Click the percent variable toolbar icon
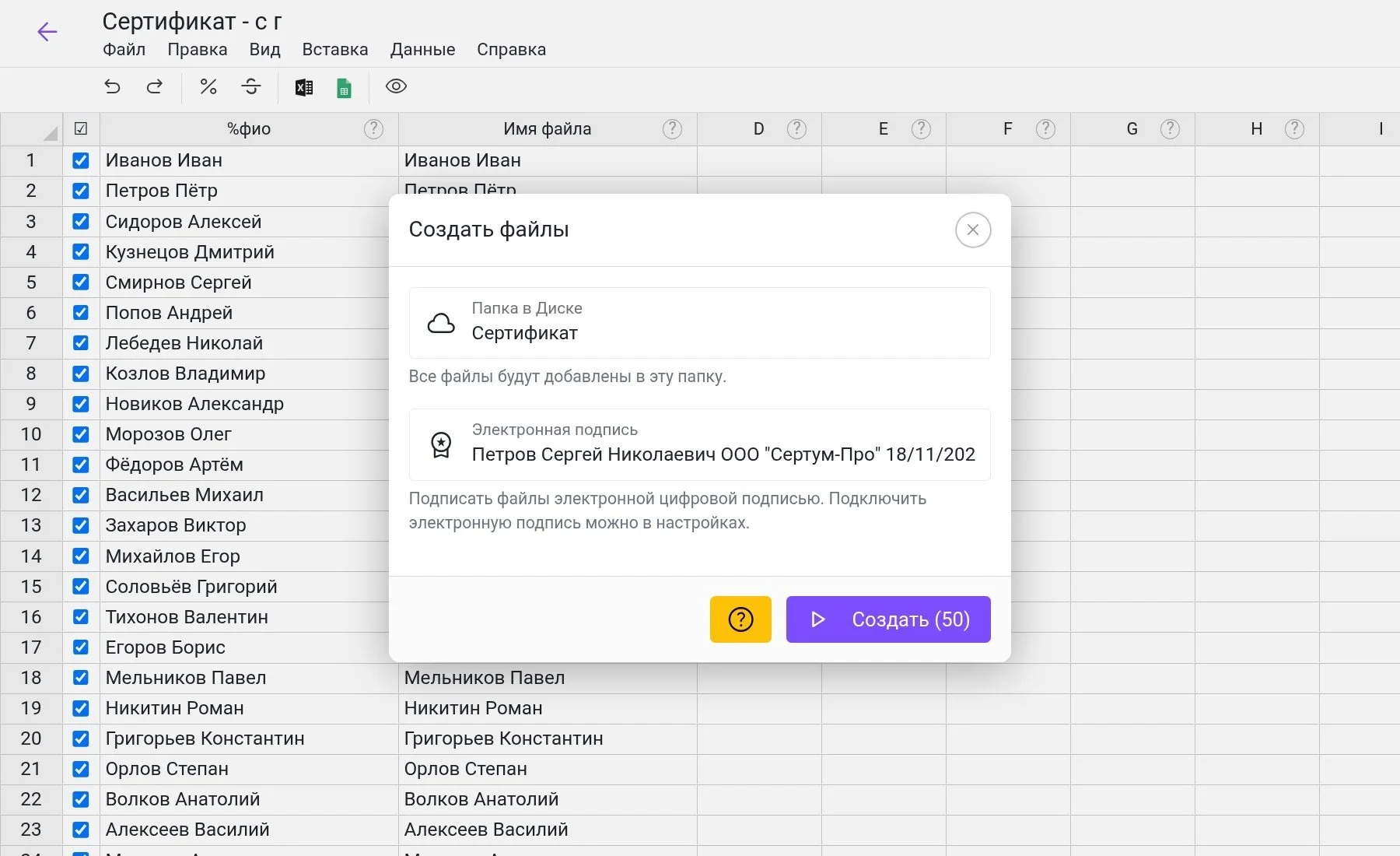Viewport: 1400px width, 856px height. (208, 86)
